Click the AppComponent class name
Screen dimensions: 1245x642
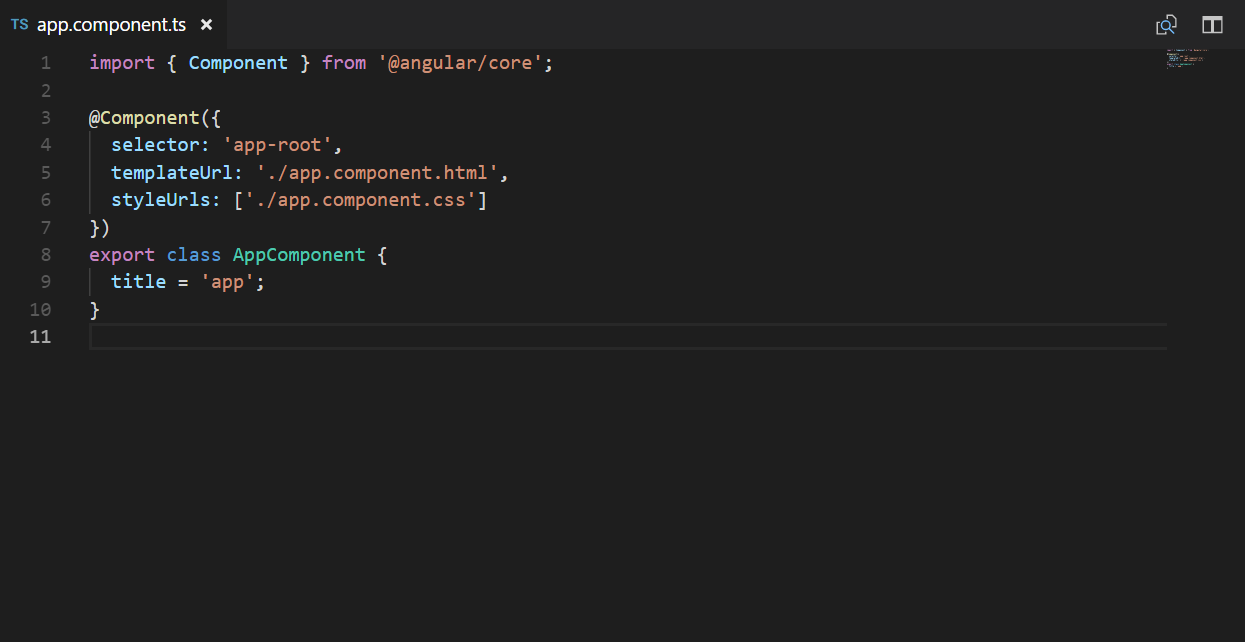coord(299,255)
